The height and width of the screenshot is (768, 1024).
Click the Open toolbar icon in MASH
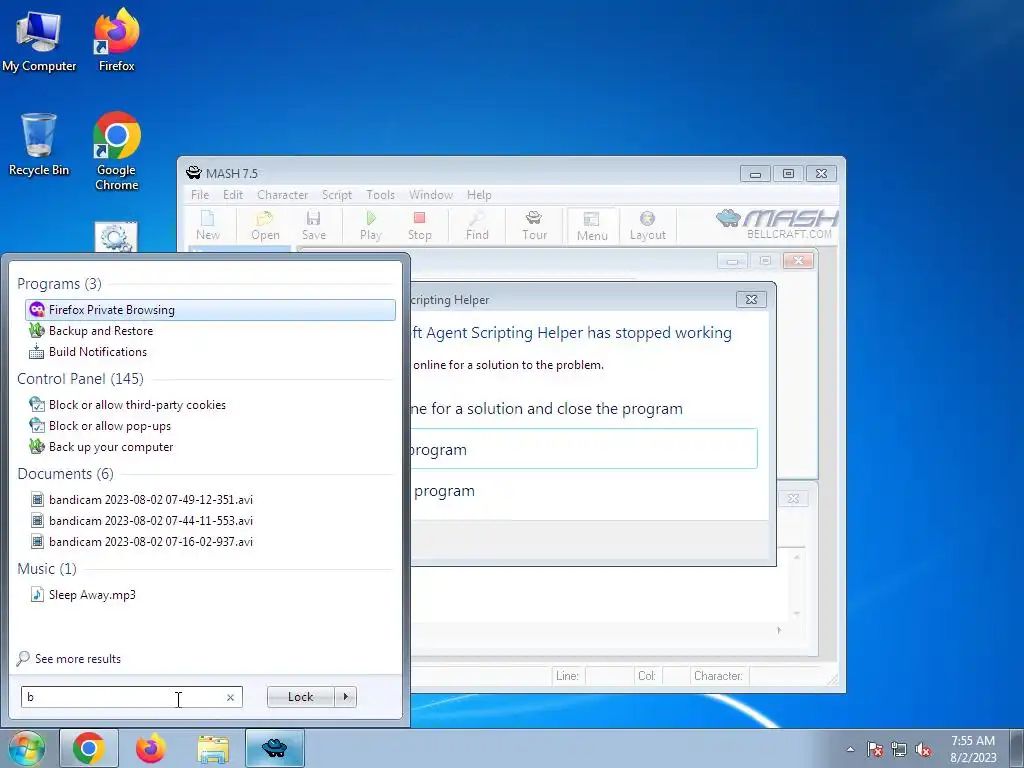point(265,226)
